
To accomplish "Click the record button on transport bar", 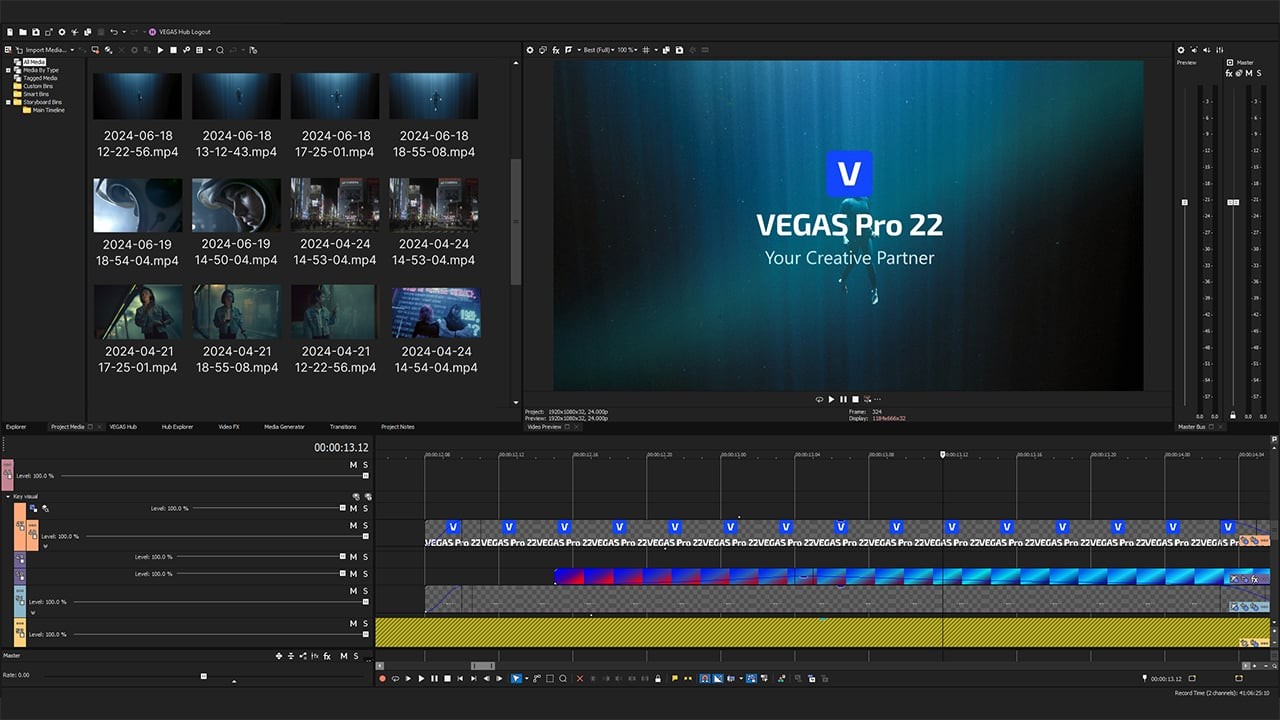I will click(x=382, y=678).
